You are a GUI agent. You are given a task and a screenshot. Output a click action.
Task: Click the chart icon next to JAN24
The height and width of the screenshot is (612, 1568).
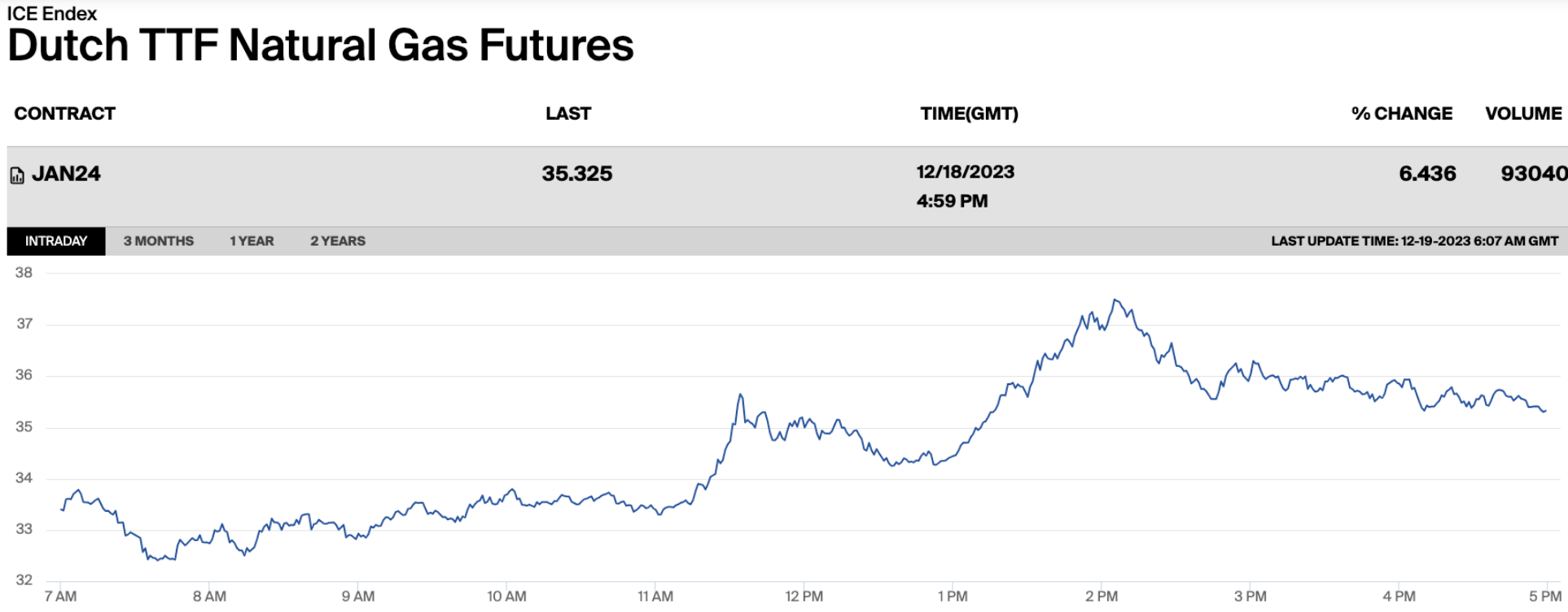tap(17, 175)
